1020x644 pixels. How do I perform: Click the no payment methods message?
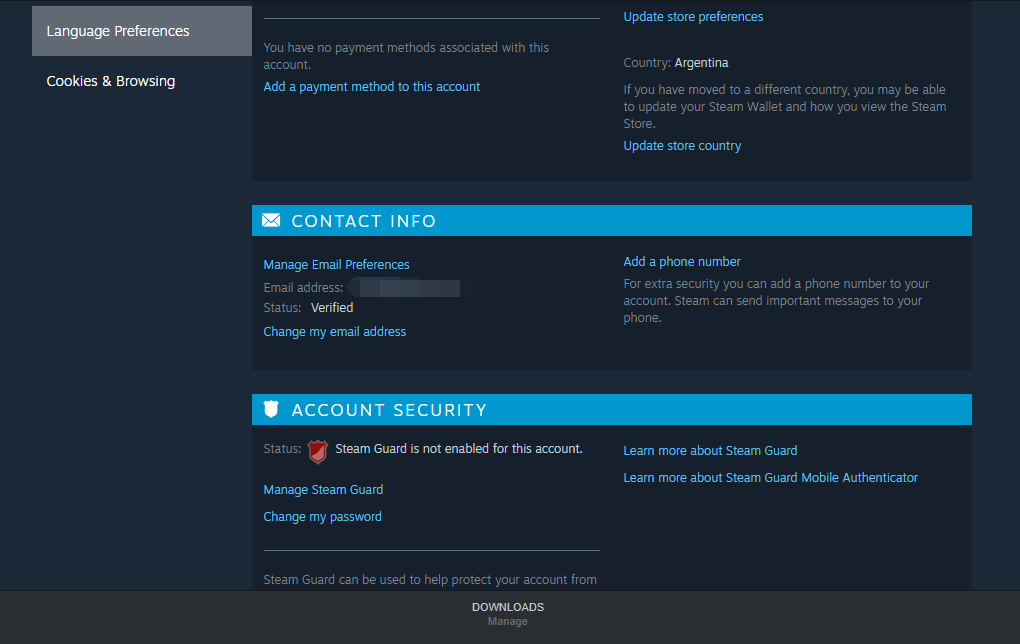pyautogui.click(x=406, y=56)
